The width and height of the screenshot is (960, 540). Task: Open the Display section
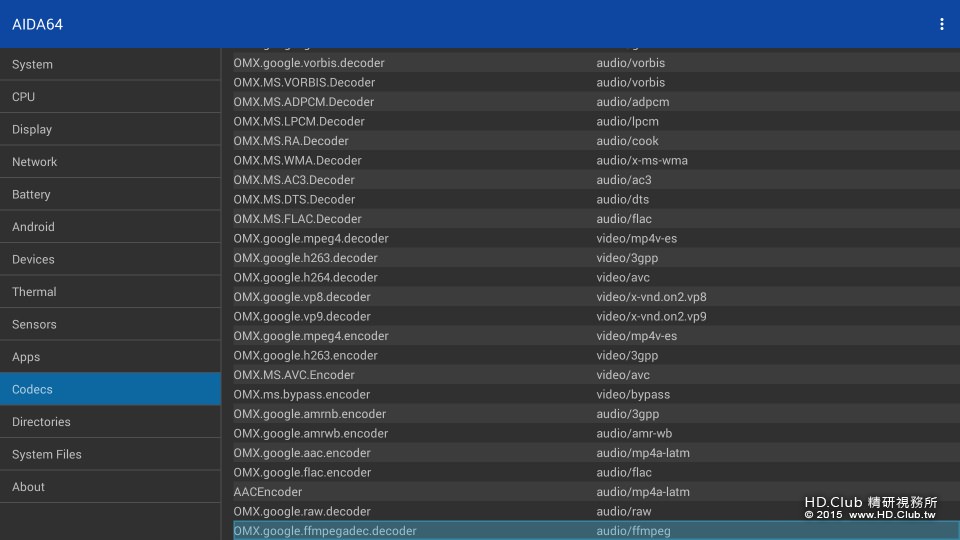[x=110, y=129]
